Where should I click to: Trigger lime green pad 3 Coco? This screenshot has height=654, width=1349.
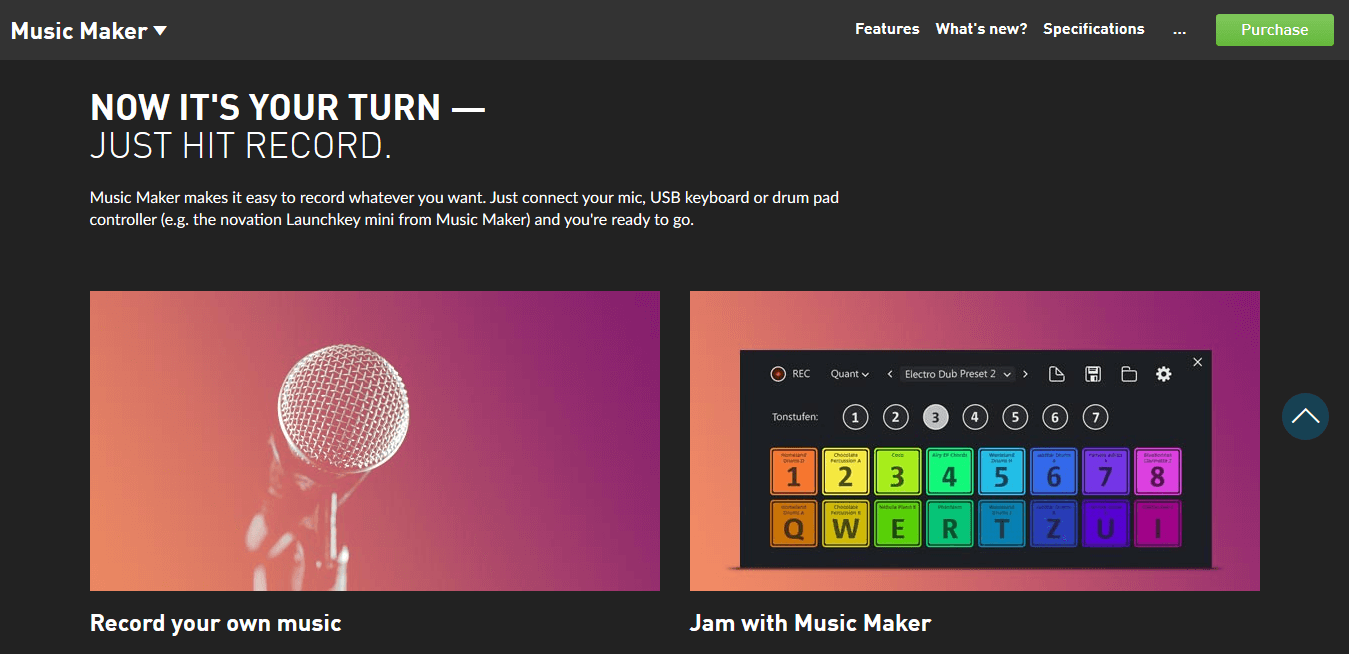click(x=898, y=471)
